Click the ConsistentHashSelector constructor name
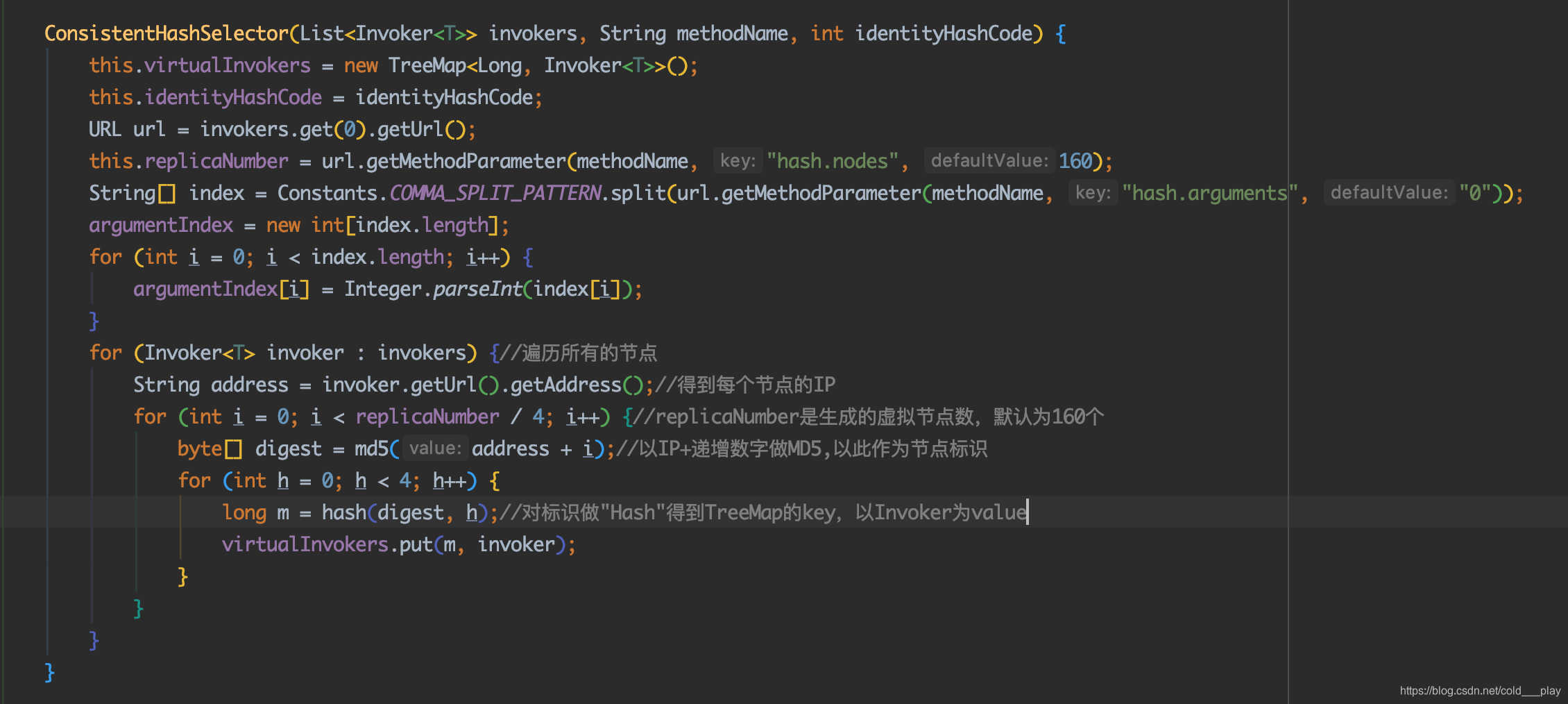1568x704 pixels. pyautogui.click(x=167, y=33)
